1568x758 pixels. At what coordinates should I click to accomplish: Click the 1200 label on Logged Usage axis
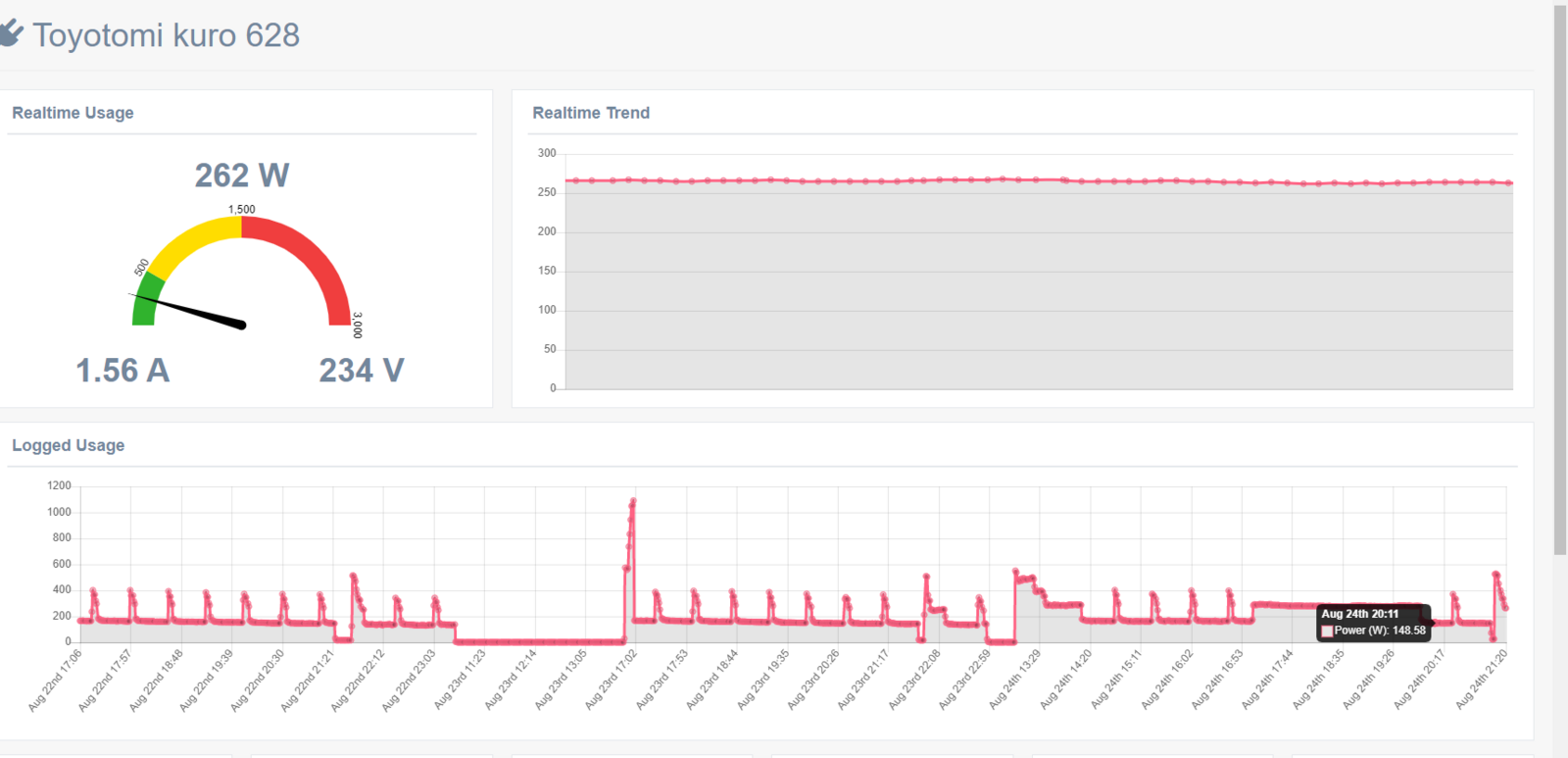click(59, 485)
